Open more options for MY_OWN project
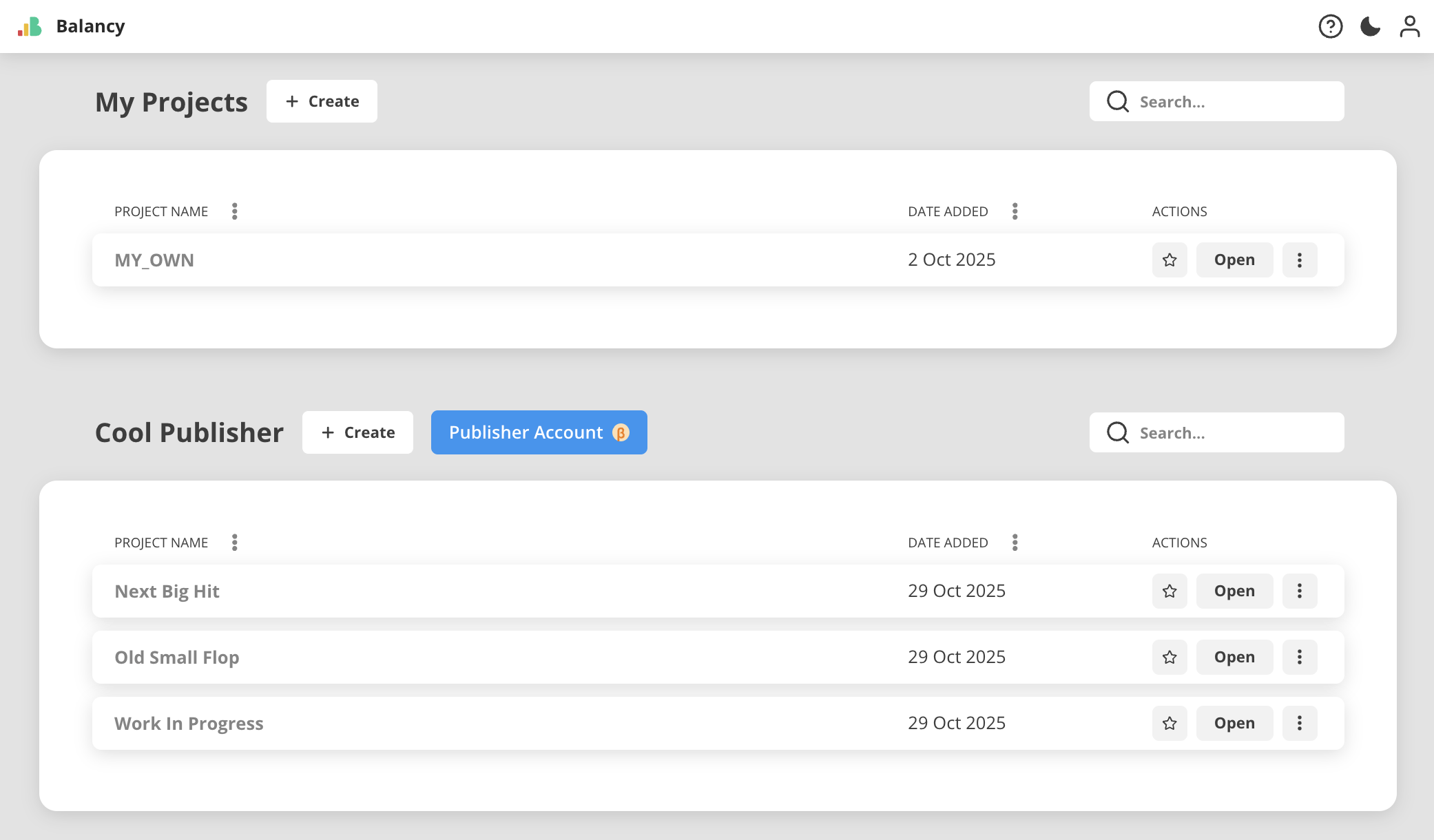 pyautogui.click(x=1299, y=260)
